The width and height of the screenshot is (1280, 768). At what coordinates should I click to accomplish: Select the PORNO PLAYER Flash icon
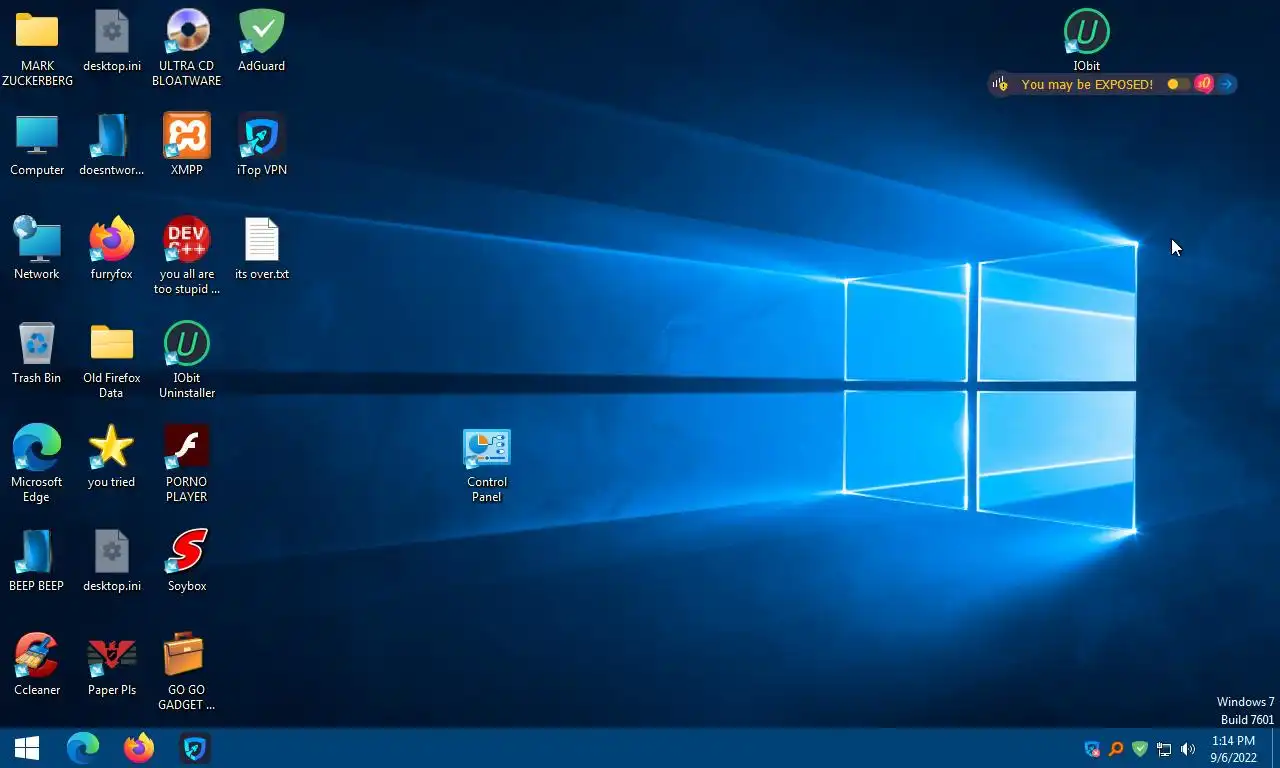coord(187,448)
